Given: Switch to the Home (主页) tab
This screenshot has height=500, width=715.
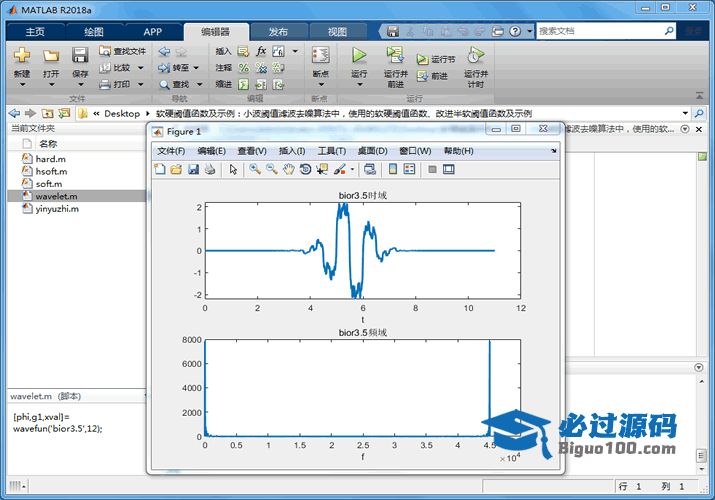Looking at the screenshot, I should pyautogui.click(x=35, y=32).
